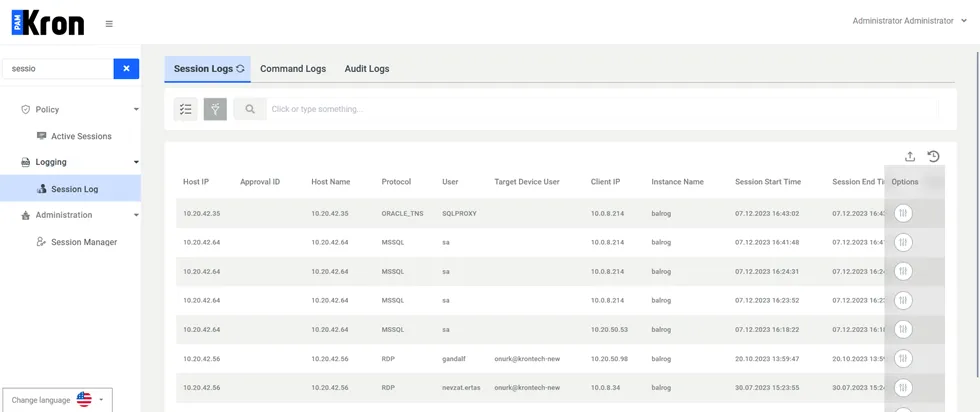Click the Client IP 10.0.8.34 cell

(x=606, y=388)
